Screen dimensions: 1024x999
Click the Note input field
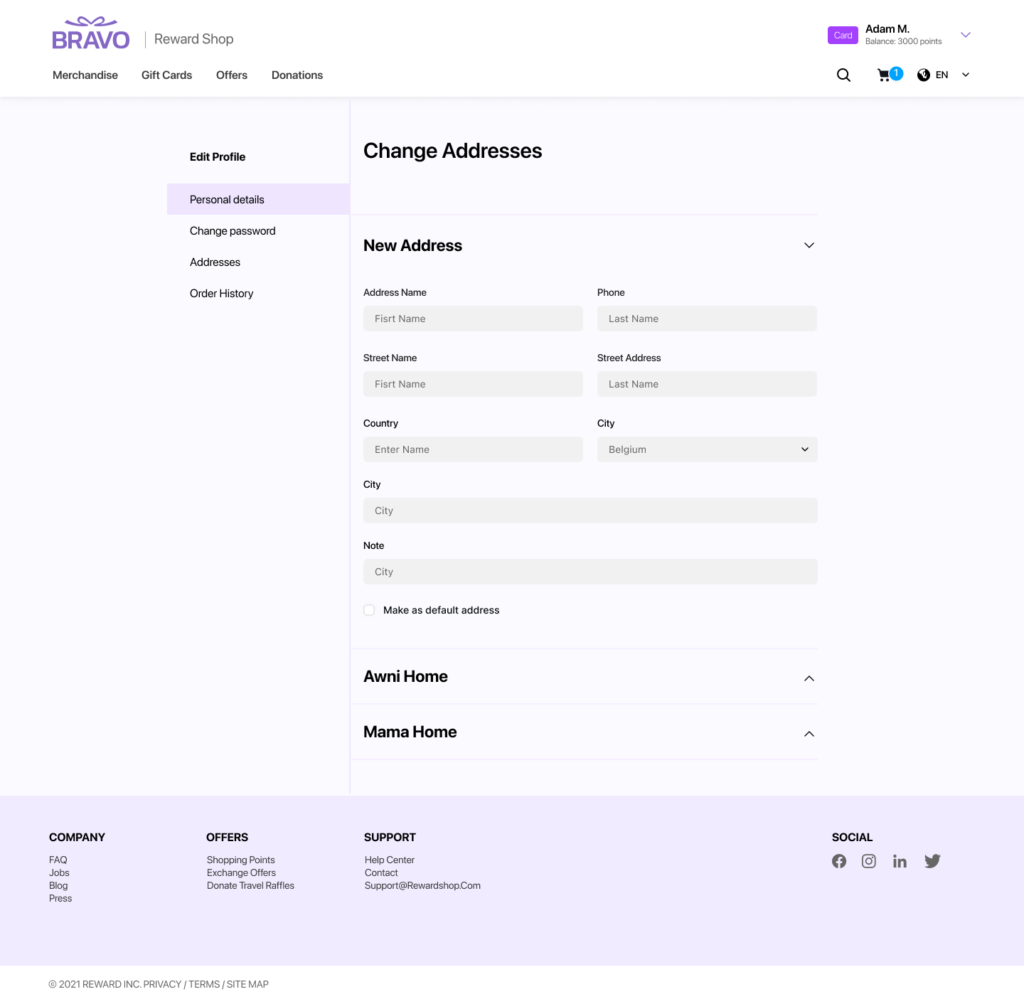(590, 572)
